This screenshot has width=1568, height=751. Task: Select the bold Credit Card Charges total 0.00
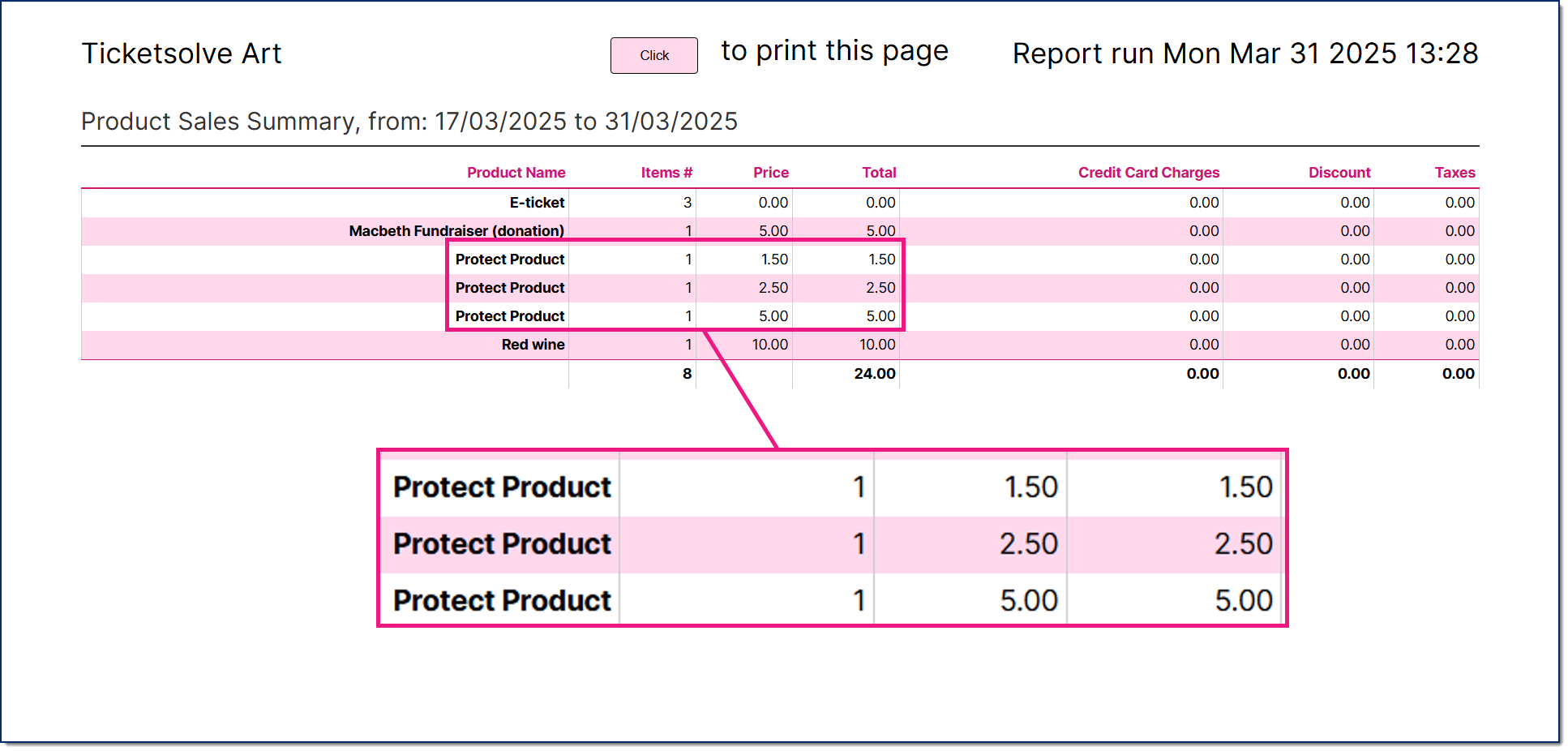tap(1203, 374)
